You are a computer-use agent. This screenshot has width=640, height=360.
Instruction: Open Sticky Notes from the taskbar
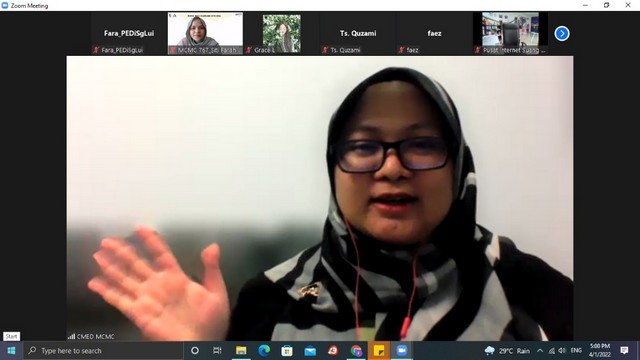coord(379,351)
